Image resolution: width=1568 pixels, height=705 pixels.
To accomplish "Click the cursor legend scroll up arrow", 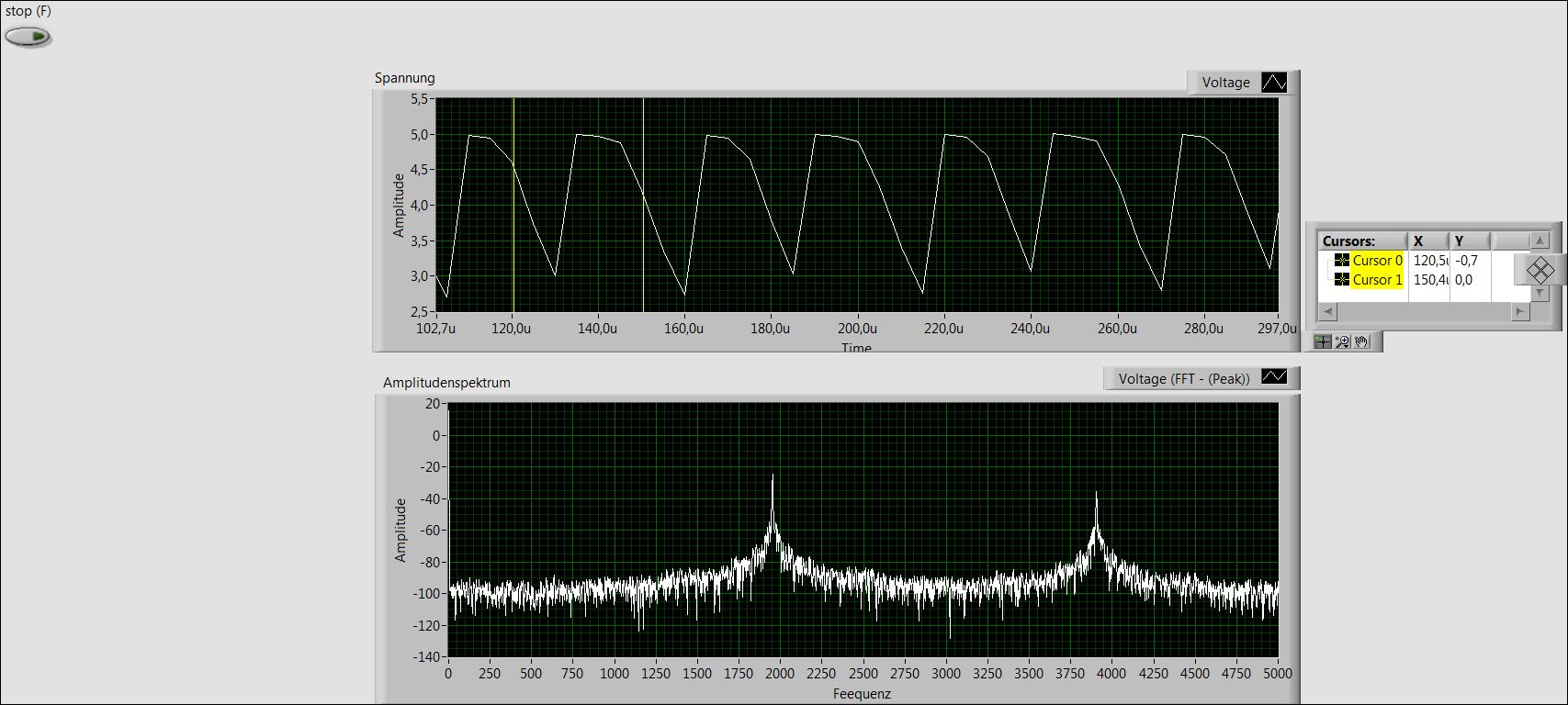I will pos(1540,241).
